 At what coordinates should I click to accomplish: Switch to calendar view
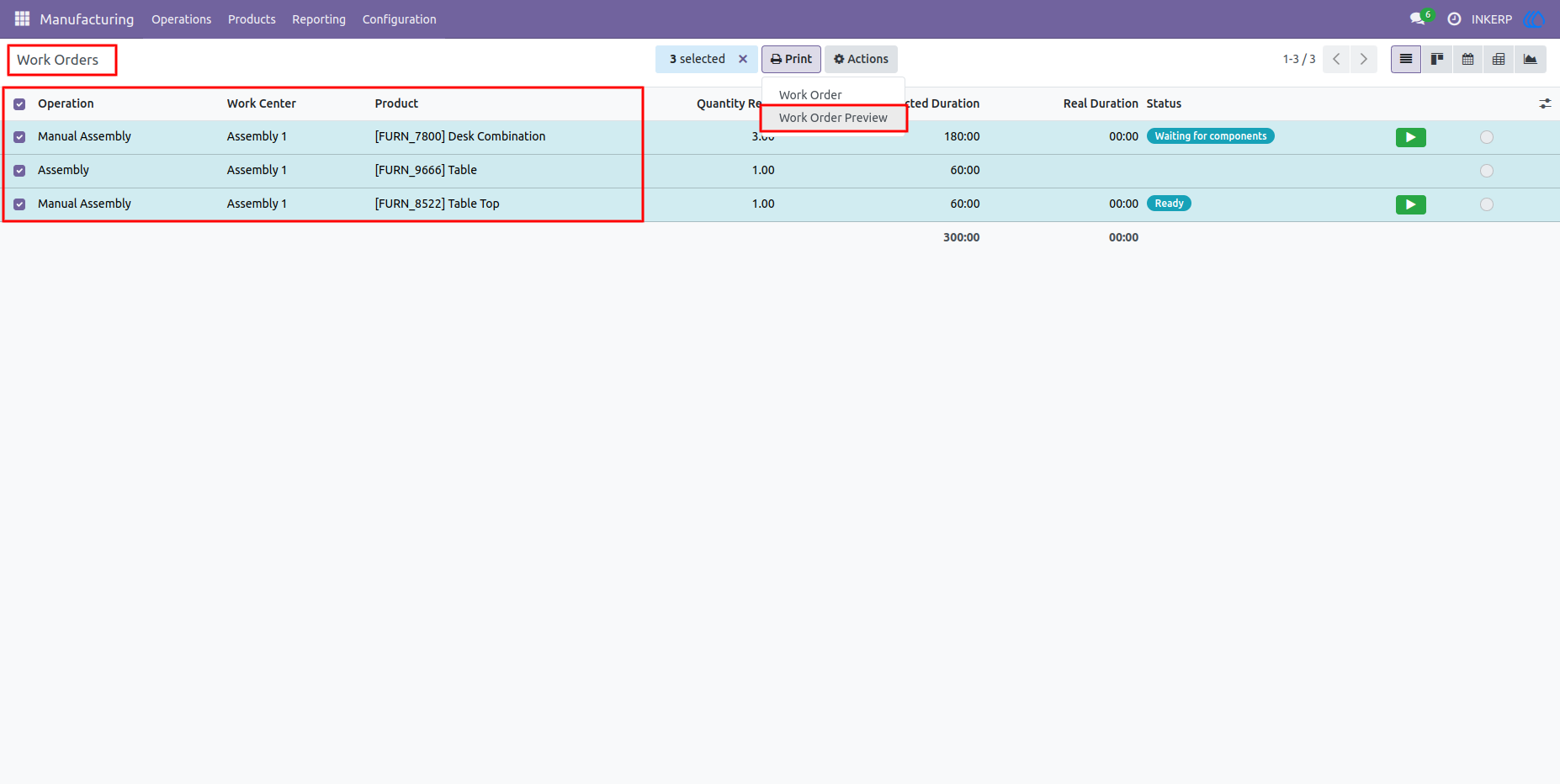pyautogui.click(x=1468, y=59)
